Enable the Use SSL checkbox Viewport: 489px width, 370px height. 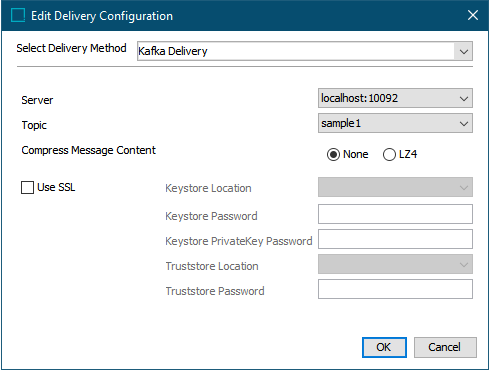tap(27, 187)
